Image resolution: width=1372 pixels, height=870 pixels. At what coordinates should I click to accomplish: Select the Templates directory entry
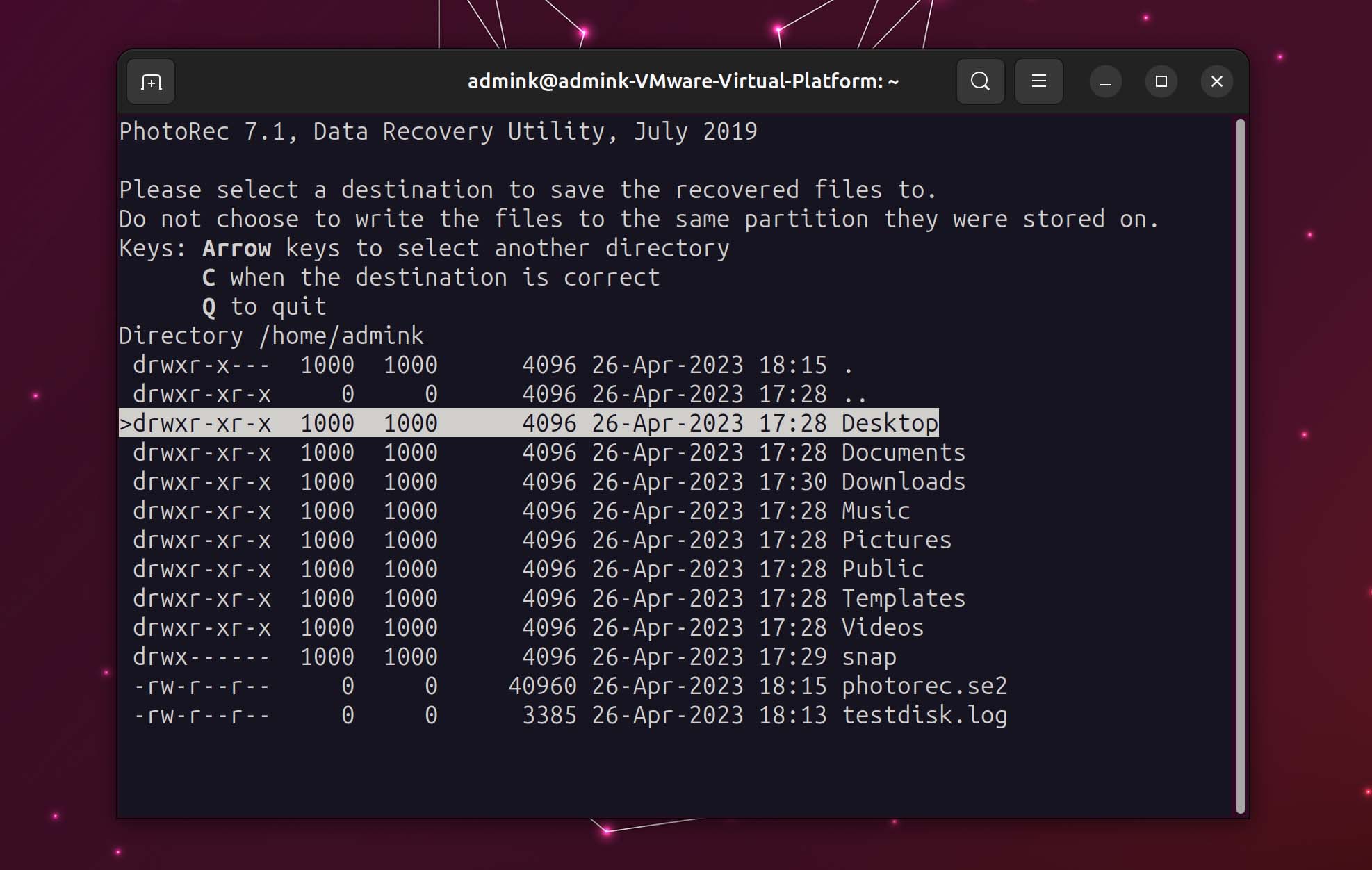(549, 598)
